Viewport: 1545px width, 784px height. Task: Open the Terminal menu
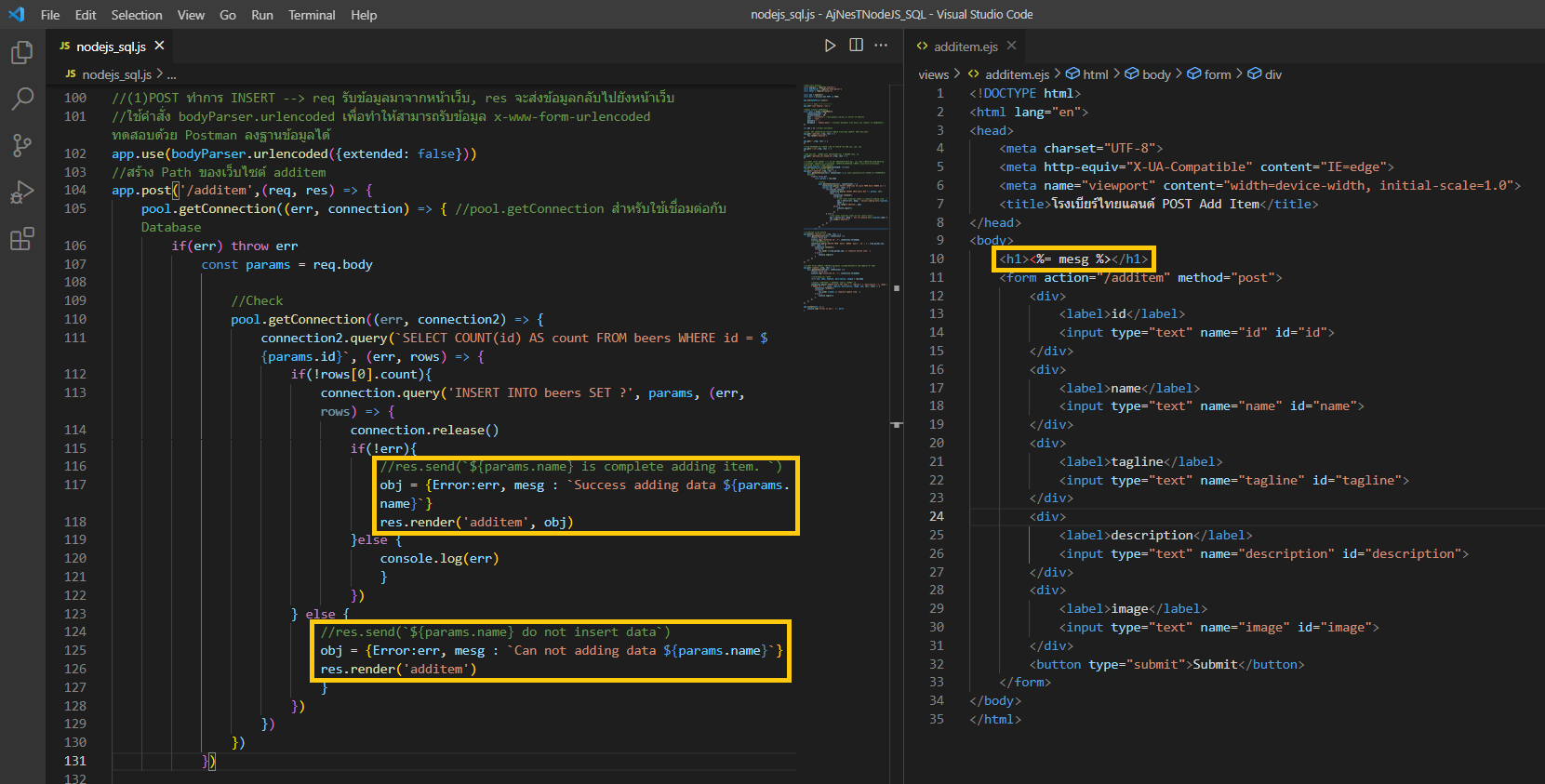point(311,15)
